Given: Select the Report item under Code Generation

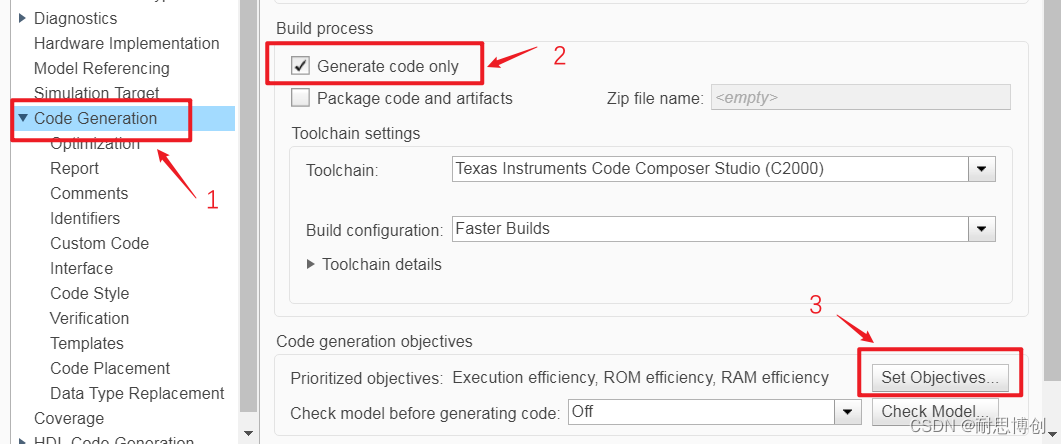Looking at the screenshot, I should click(x=74, y=168).
